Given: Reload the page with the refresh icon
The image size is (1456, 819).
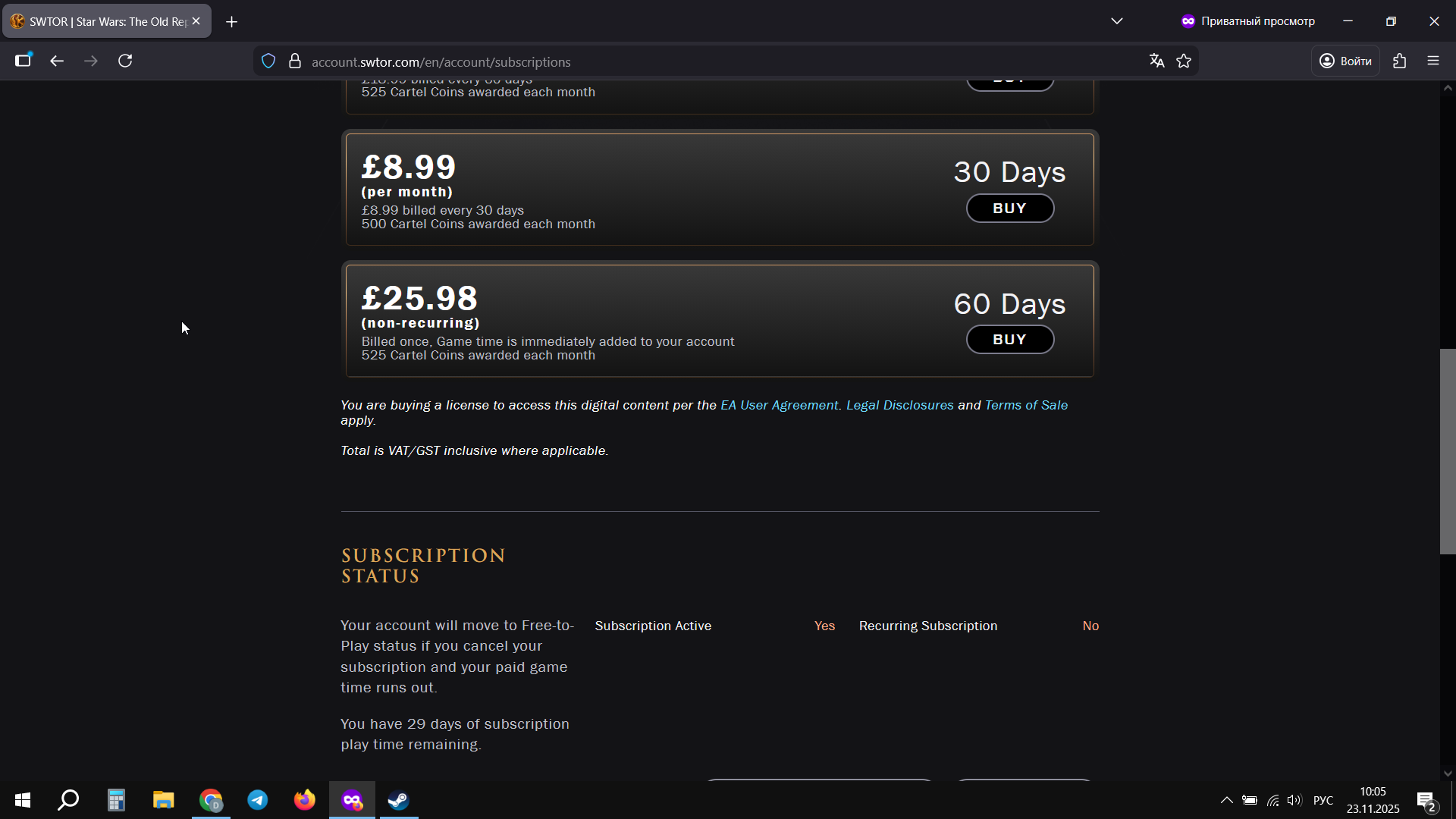Looking at the screenshot, I should 125,61.
